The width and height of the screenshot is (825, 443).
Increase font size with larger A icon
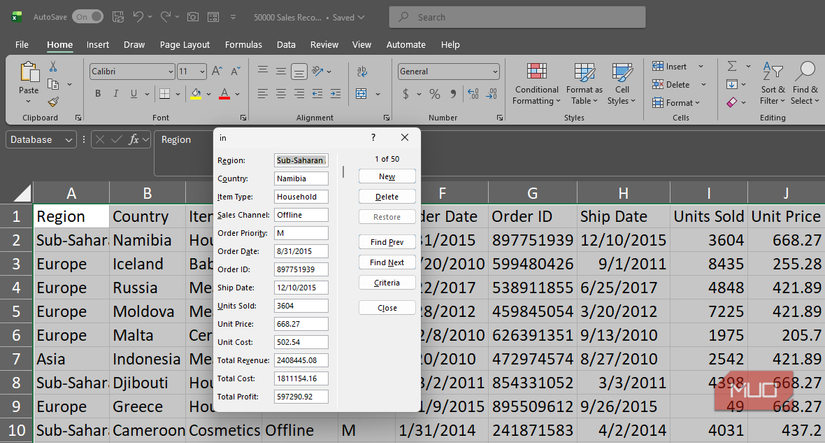[217, 71]
